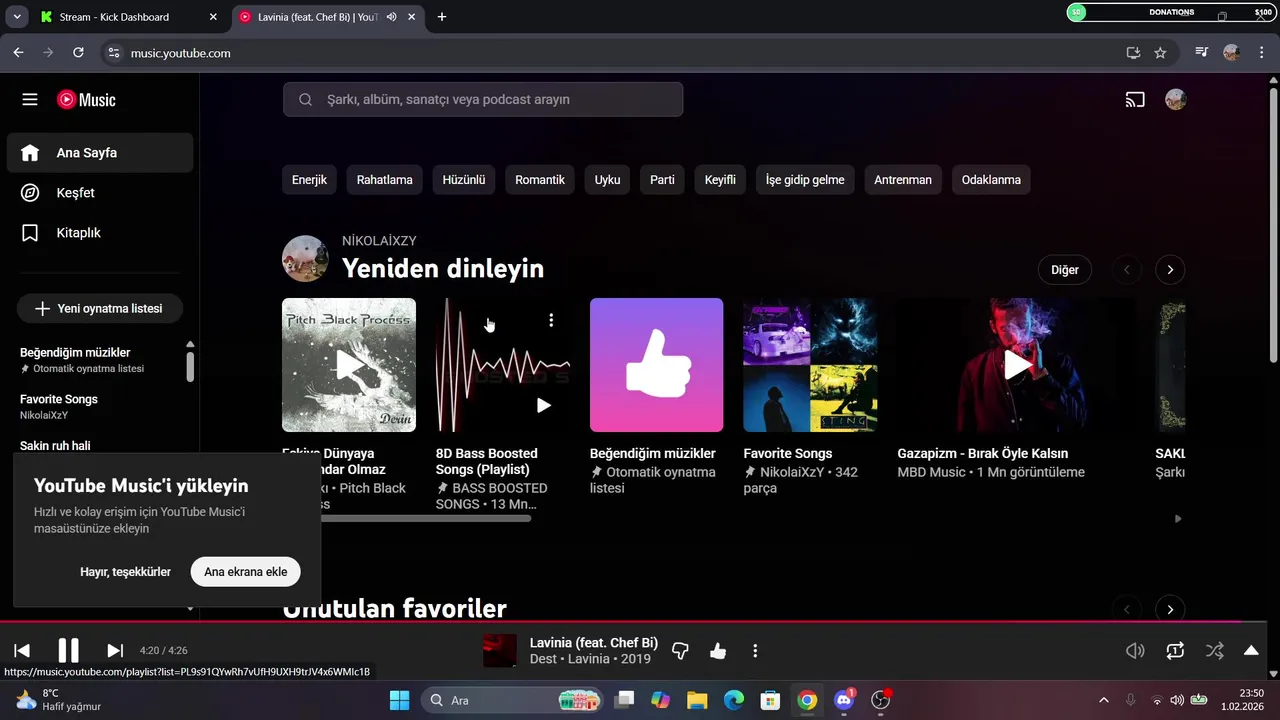Screen dimensions: 1280x720
Task: Show hidden system tray icons
Action: coord(1104,700)
